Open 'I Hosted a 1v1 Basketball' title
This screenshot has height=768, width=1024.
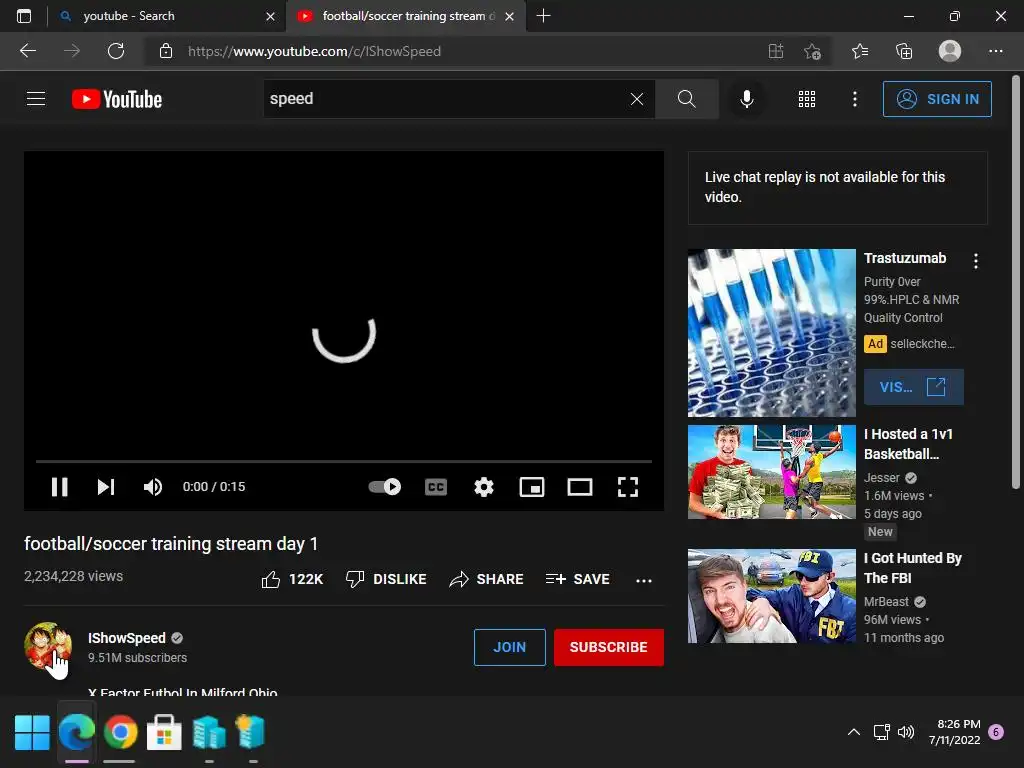pos(908,444)
